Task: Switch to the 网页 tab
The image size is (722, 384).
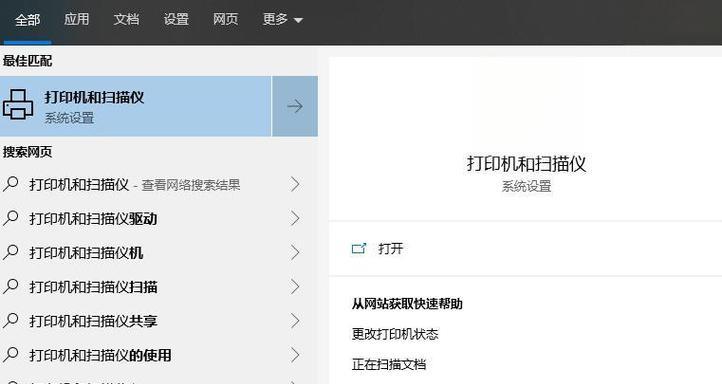Action: pos(225,19)
